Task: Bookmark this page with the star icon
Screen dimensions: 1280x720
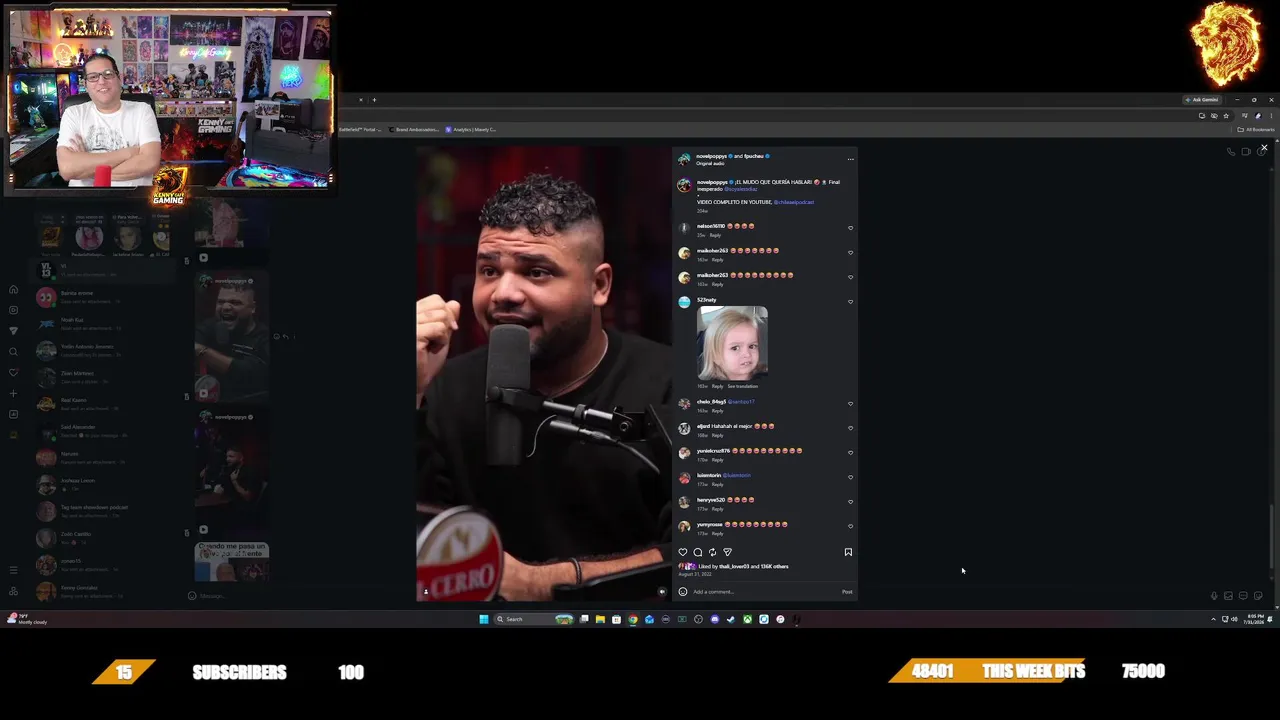Action: [1226, 116]
